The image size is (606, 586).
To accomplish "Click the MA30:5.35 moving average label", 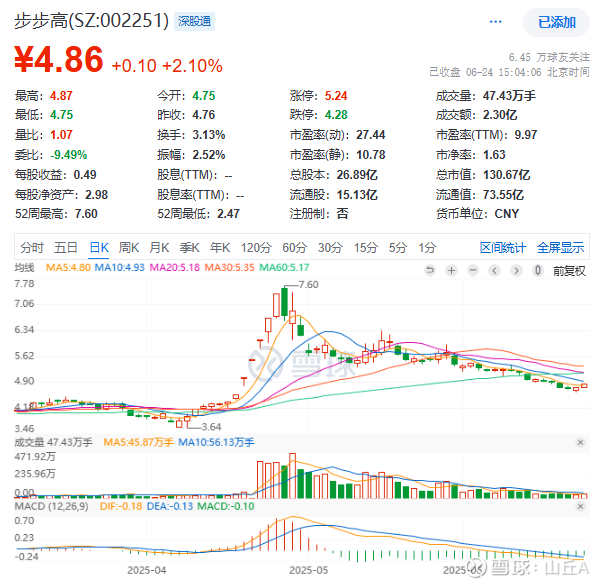I will coord(230,267).
